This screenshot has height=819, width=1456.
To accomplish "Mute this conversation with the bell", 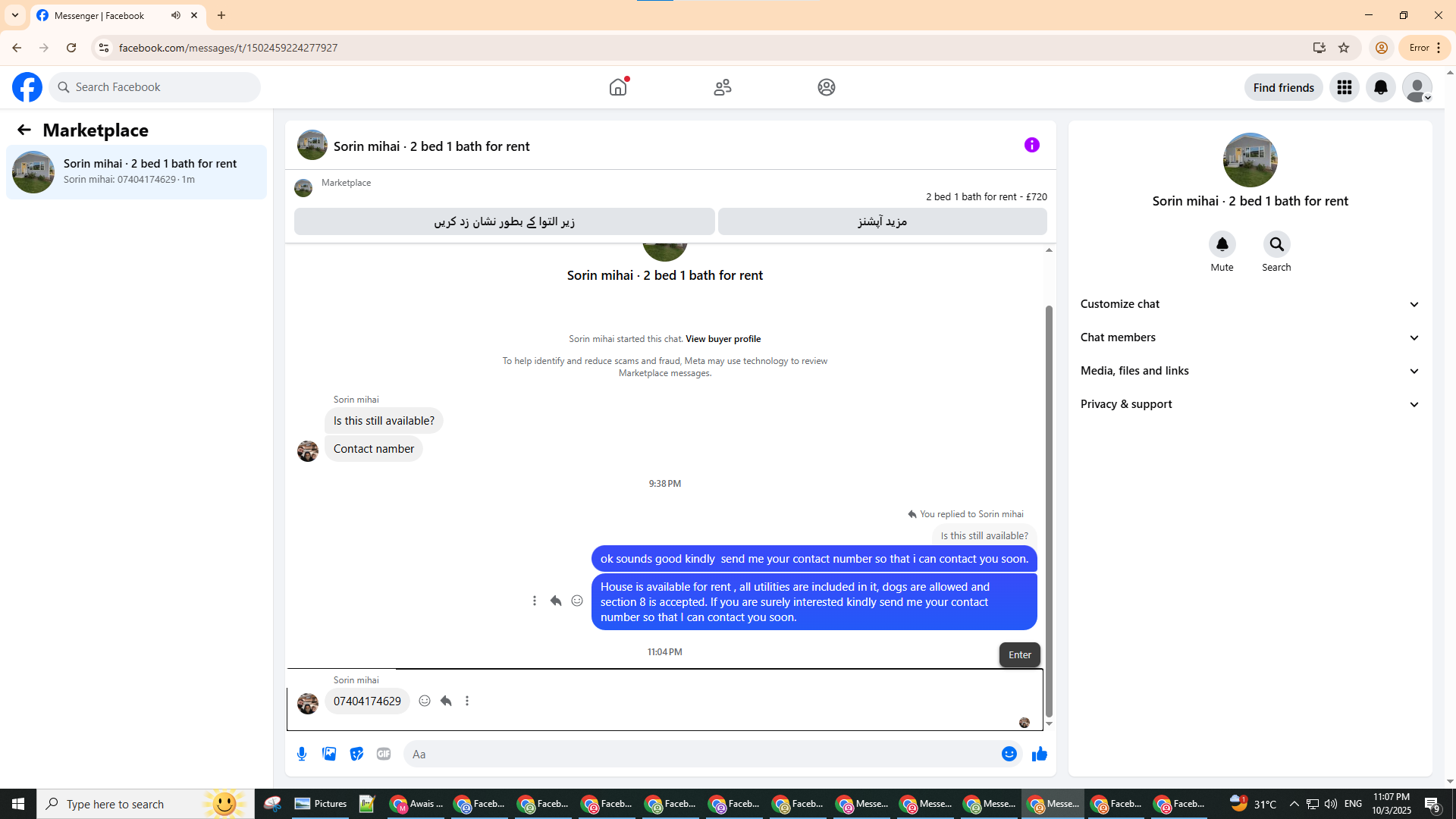I will (x=1222, y=244).
